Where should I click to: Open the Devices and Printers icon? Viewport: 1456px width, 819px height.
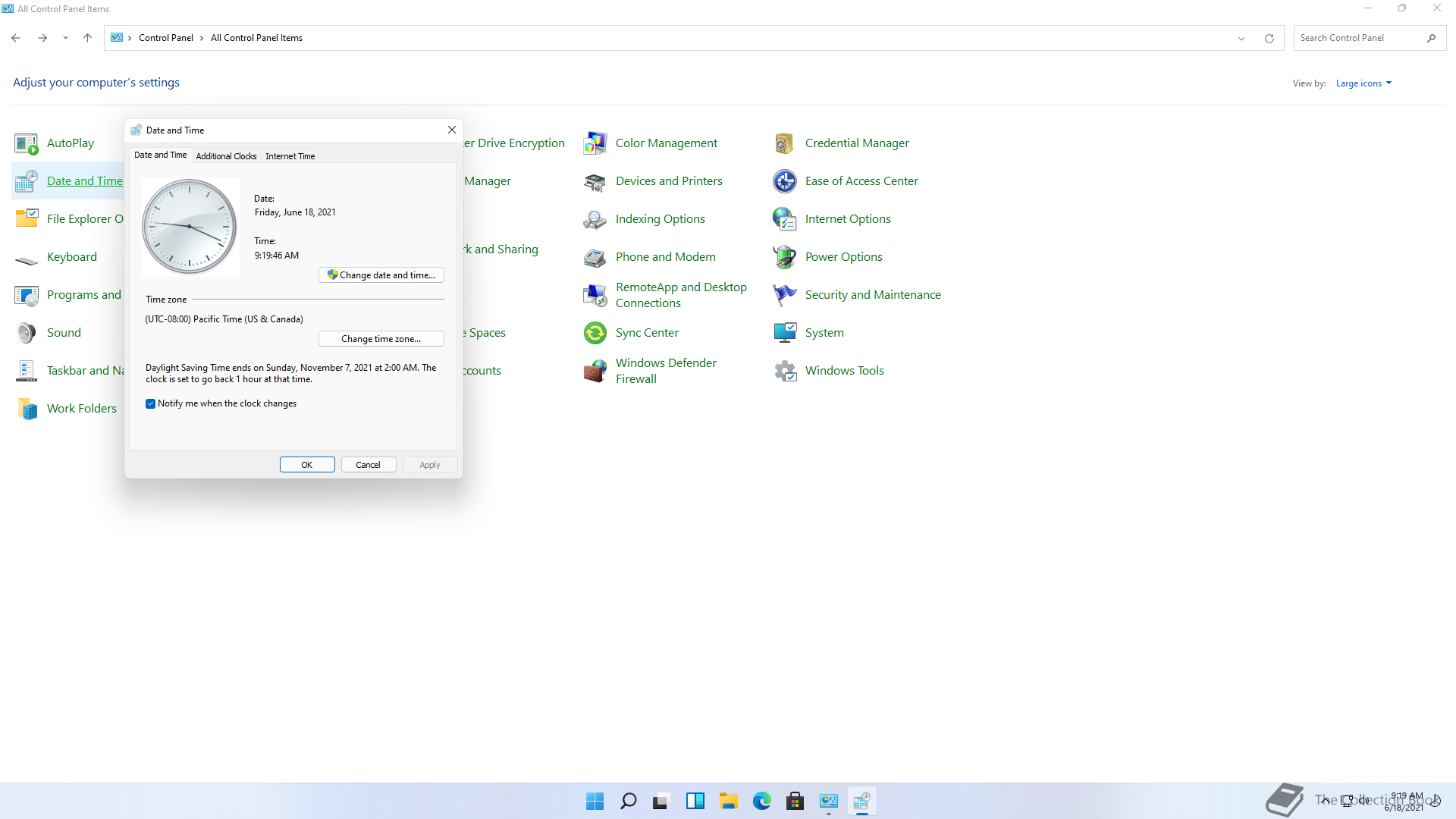point(595,181)
